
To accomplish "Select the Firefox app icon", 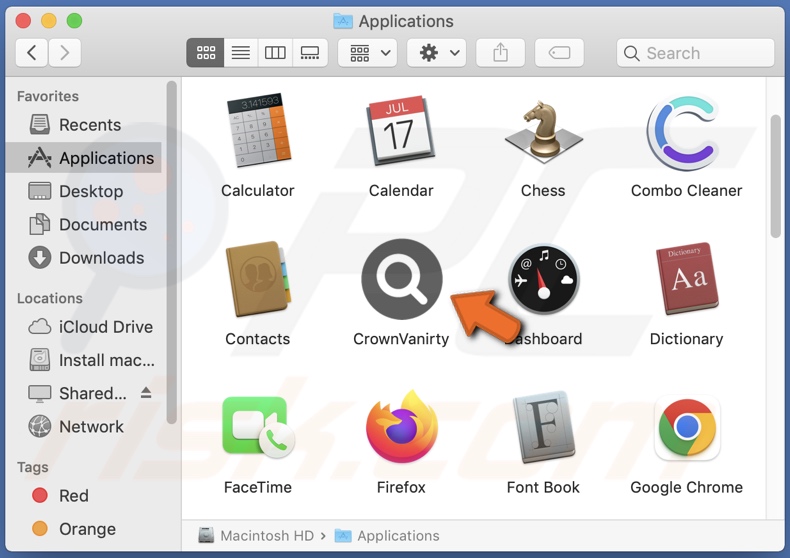I will [402, 427].
